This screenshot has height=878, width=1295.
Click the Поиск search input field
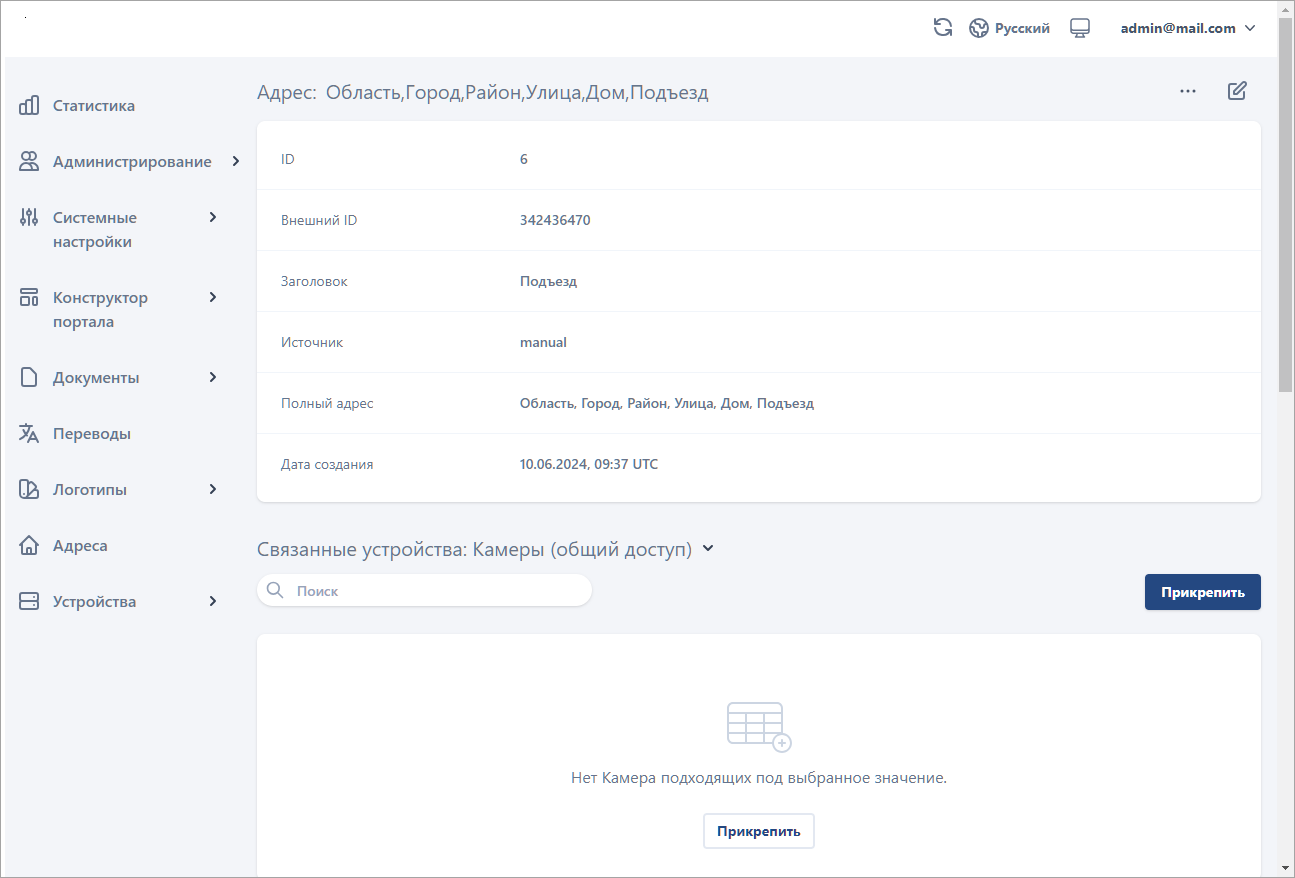point(435,591)
